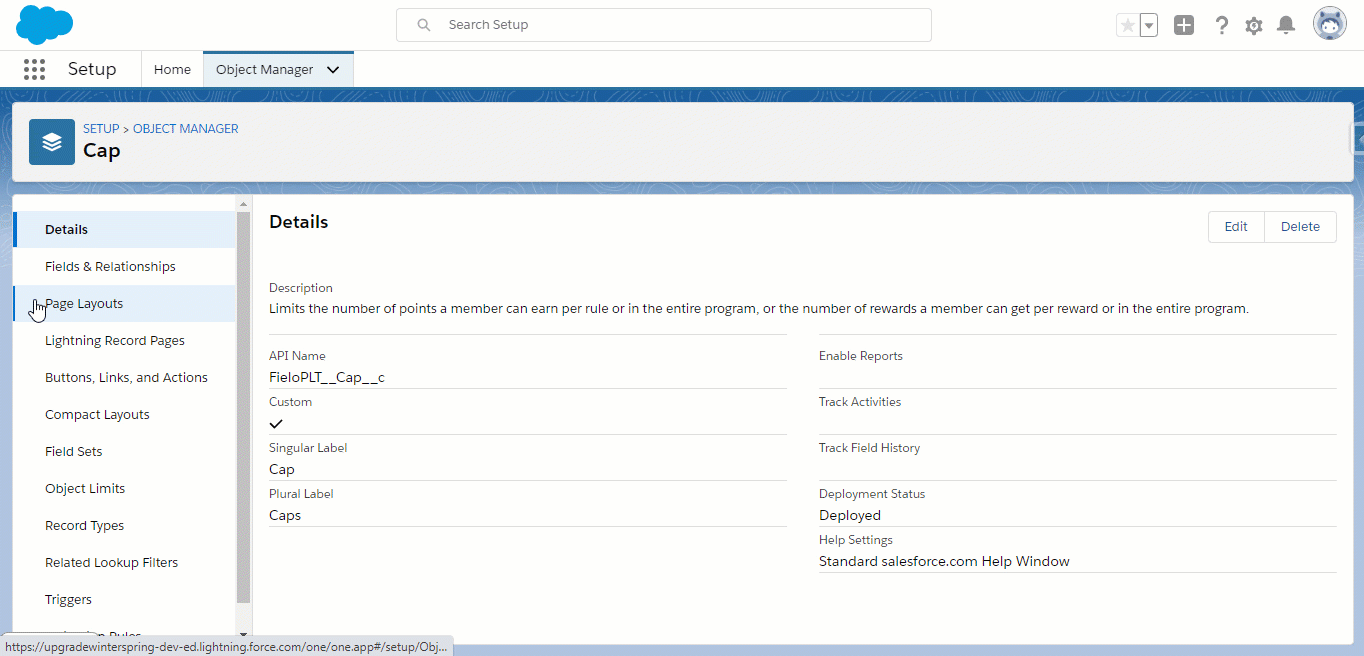Click the Delete button
The height and width of the screenshot is (656, 1364).
coord(1300,227)
